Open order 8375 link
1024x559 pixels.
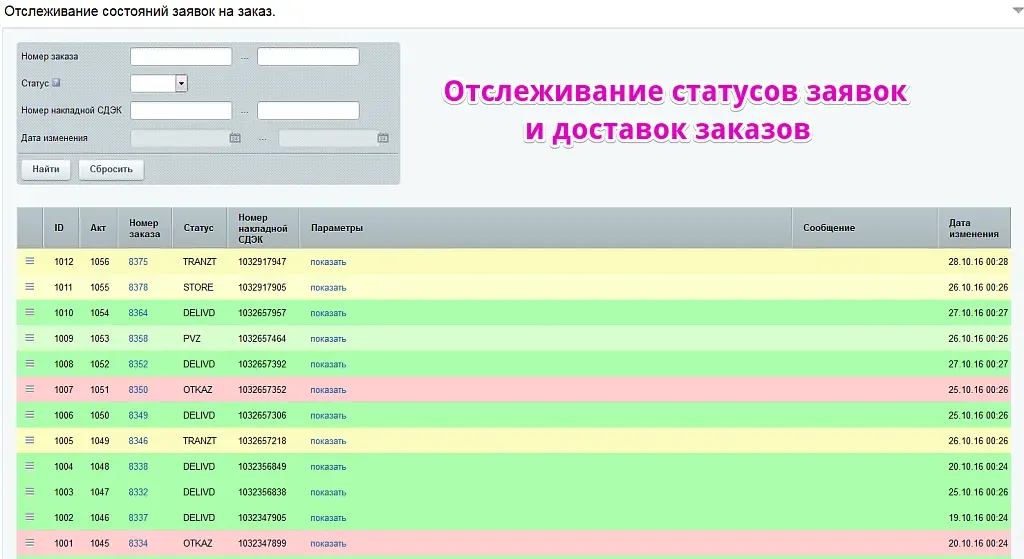[x=138, y=262]
